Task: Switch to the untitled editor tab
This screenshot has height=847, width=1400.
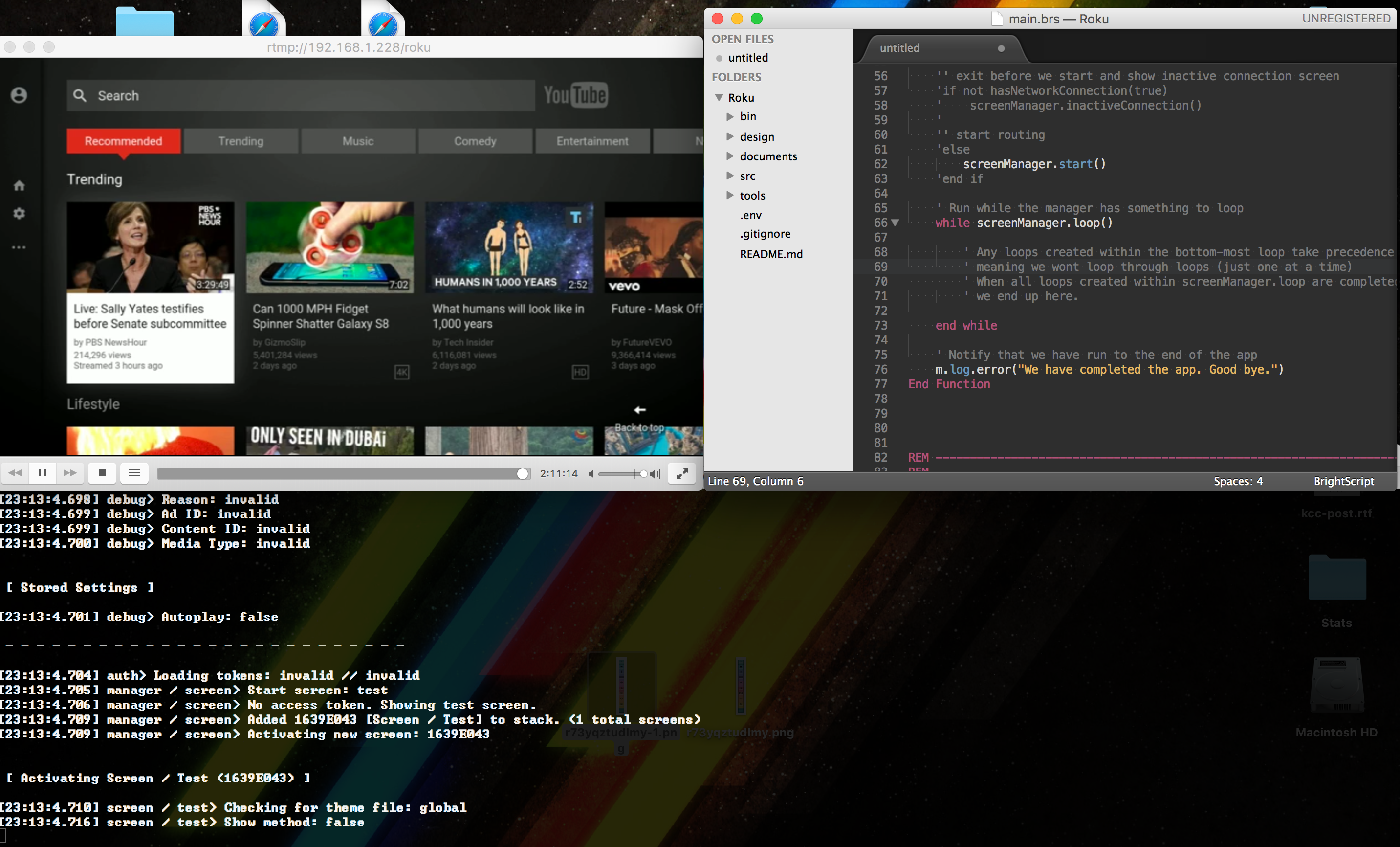Action: pos(900,48)
